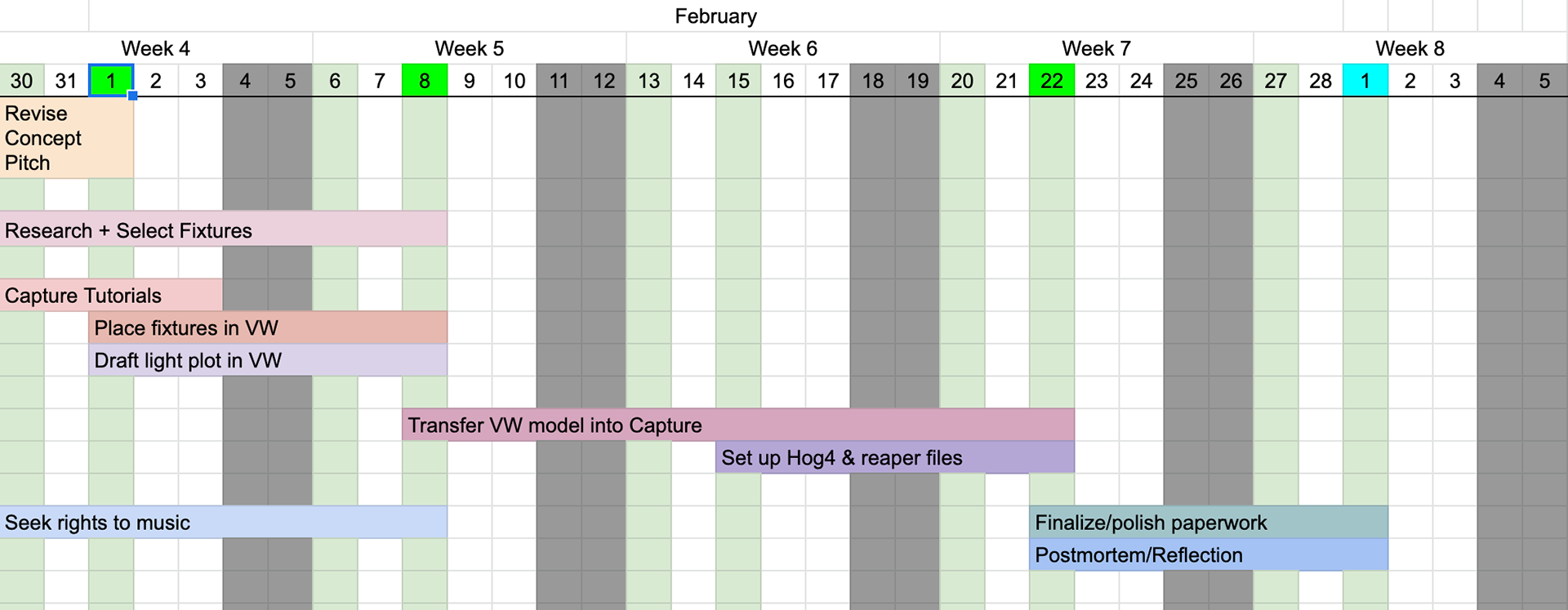Image resolution: width=1568 pixels, height=610 pixels.
Task: Click the Transfer VW model into Capture bar
Action: [x=738, y=425]
